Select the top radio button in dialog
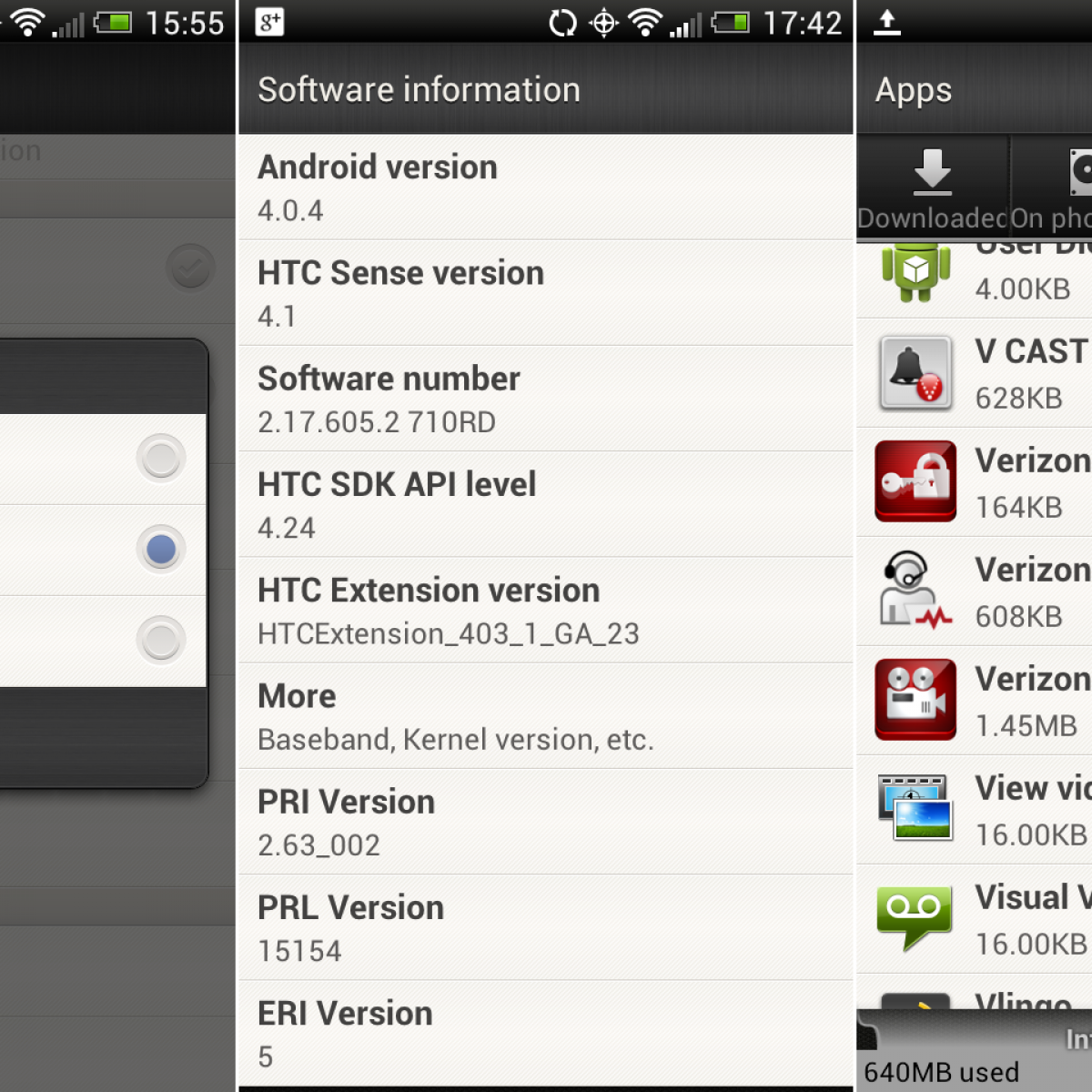The height and width of the screenshot is (1092, 1092). pos(161,458)
